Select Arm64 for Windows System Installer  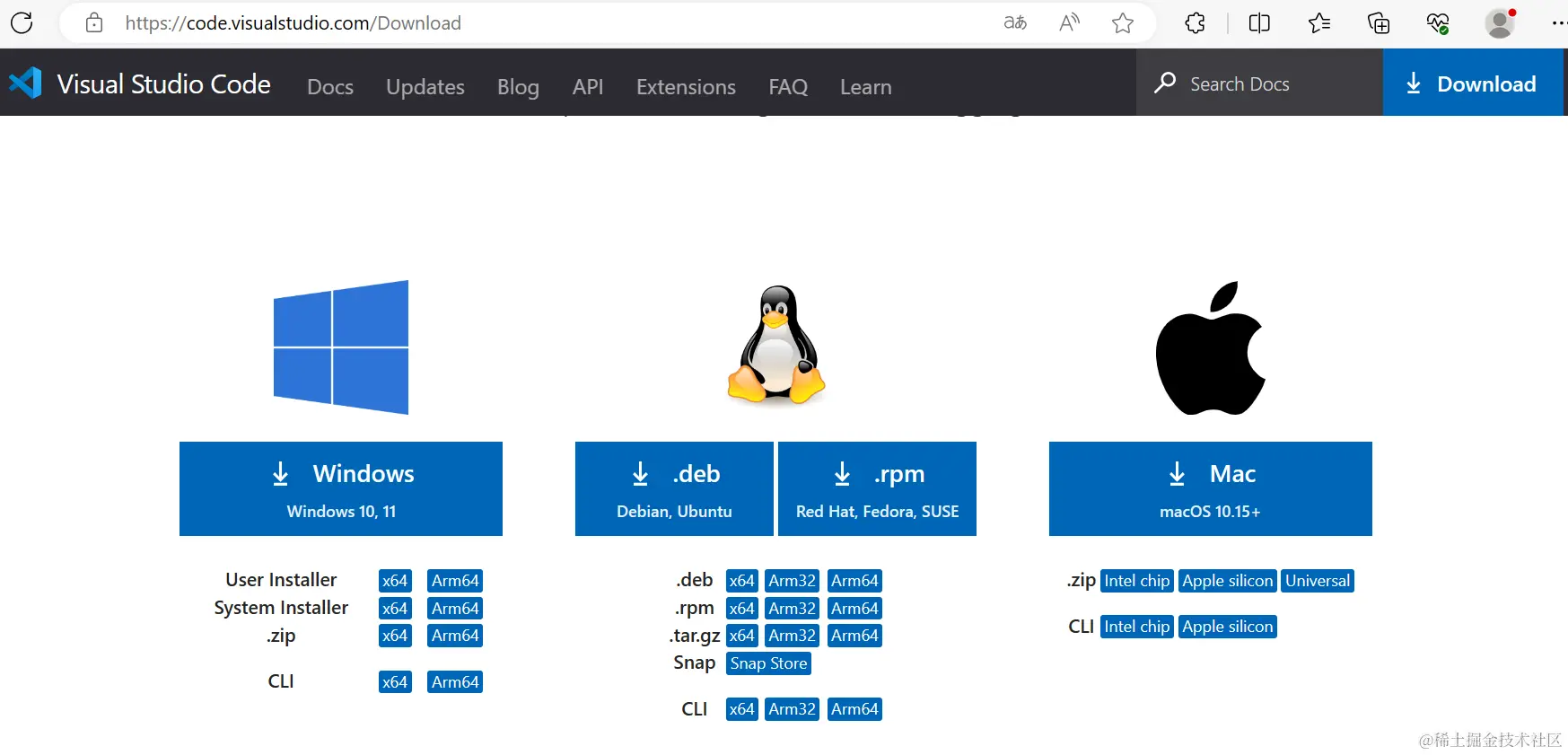coord(455,609)
